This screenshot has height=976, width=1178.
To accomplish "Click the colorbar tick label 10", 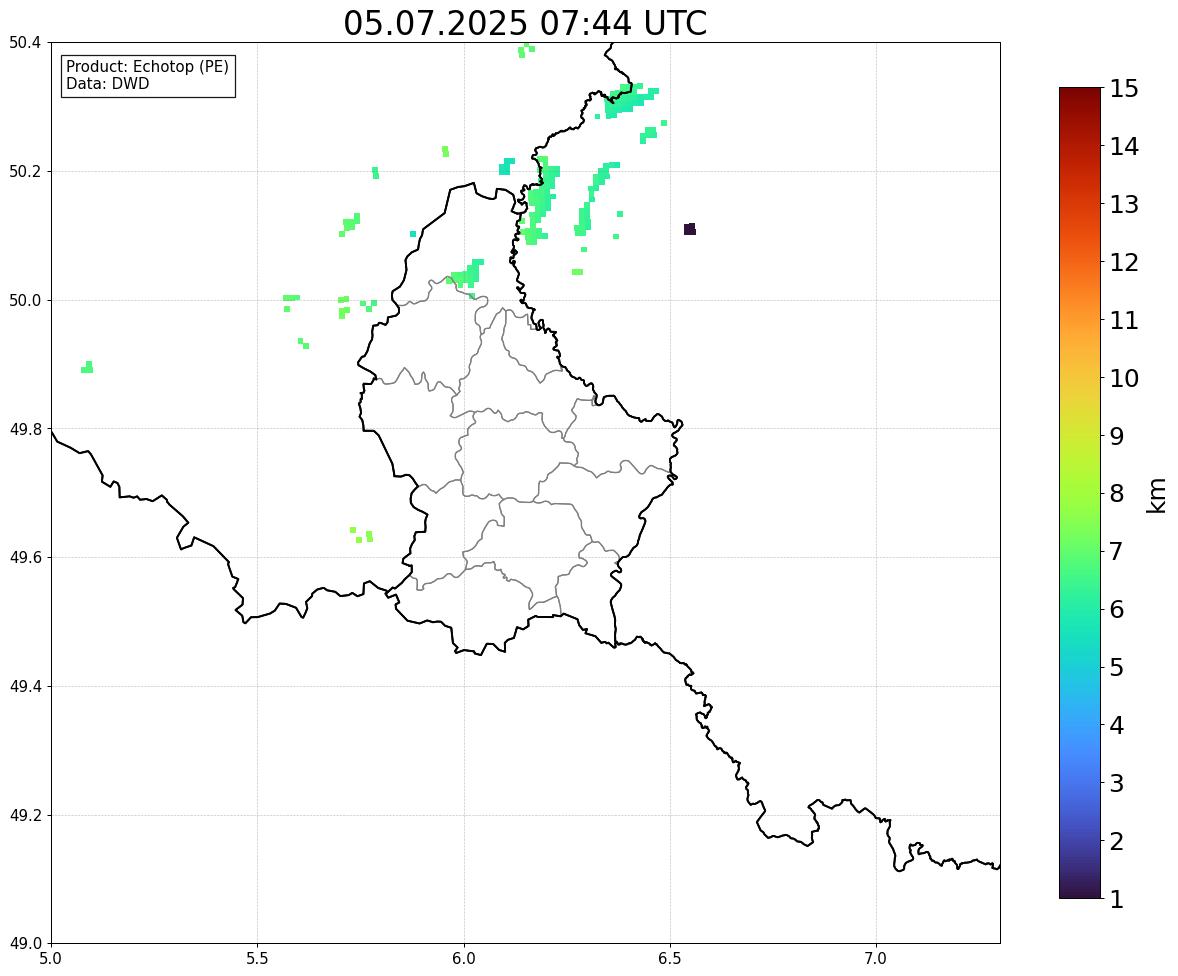I will point(1124,378).
